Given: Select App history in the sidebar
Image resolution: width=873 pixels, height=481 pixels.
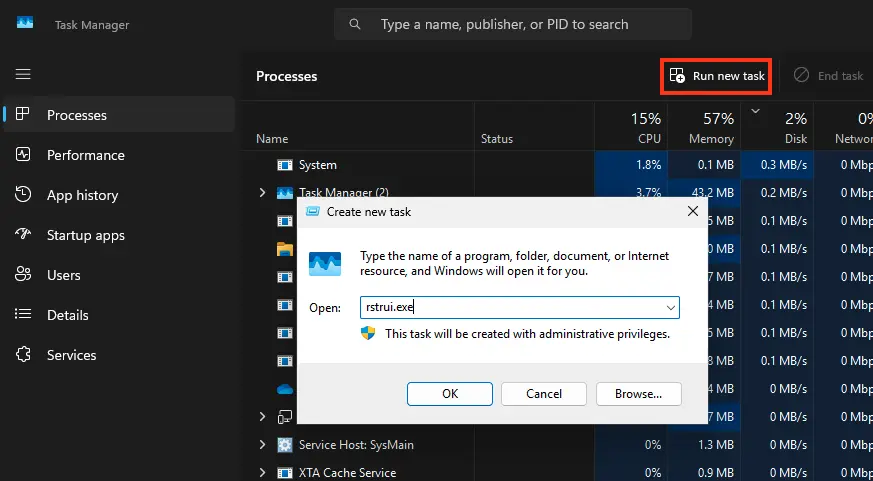Looking at the screenshot, I should tap(82, 195).
